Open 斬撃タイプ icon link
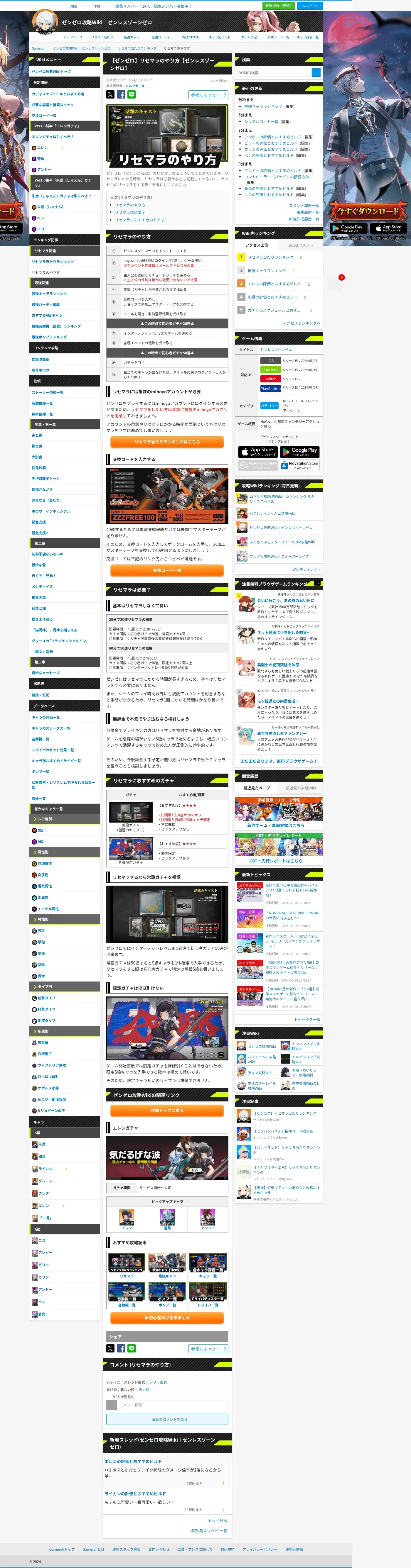The height and width of the screenshot is (1568, 411). 34,998
